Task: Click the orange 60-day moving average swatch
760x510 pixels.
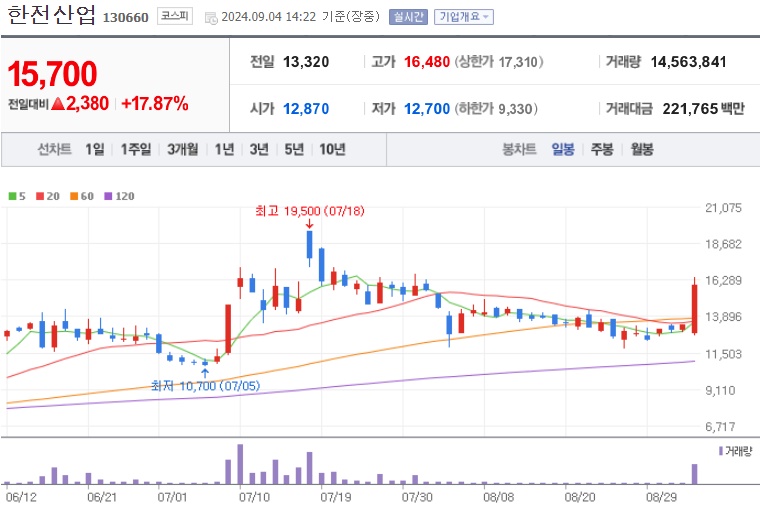Action: pos(74,196)
